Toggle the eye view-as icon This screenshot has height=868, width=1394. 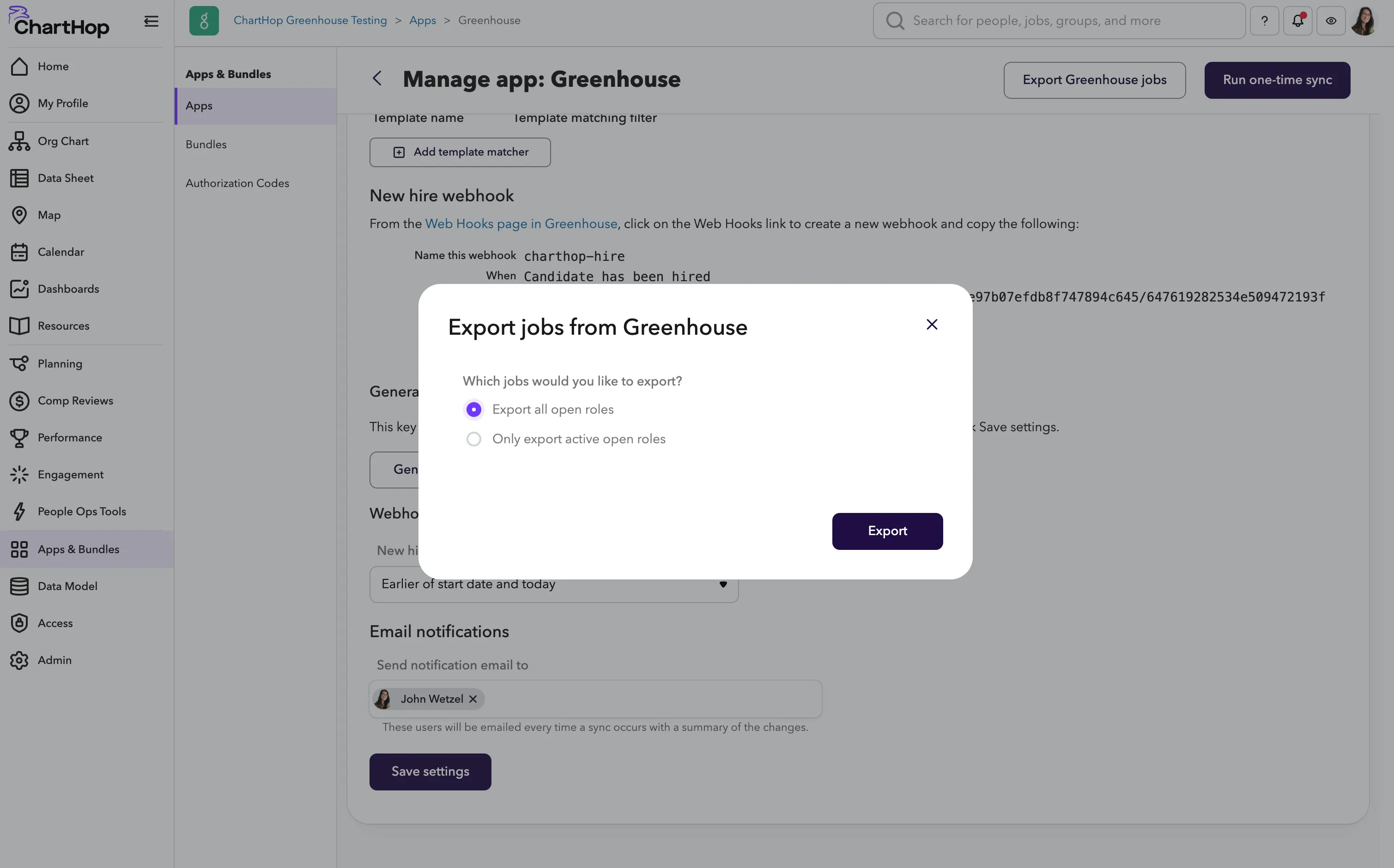pyautogui.click(x=1331, y=21)
